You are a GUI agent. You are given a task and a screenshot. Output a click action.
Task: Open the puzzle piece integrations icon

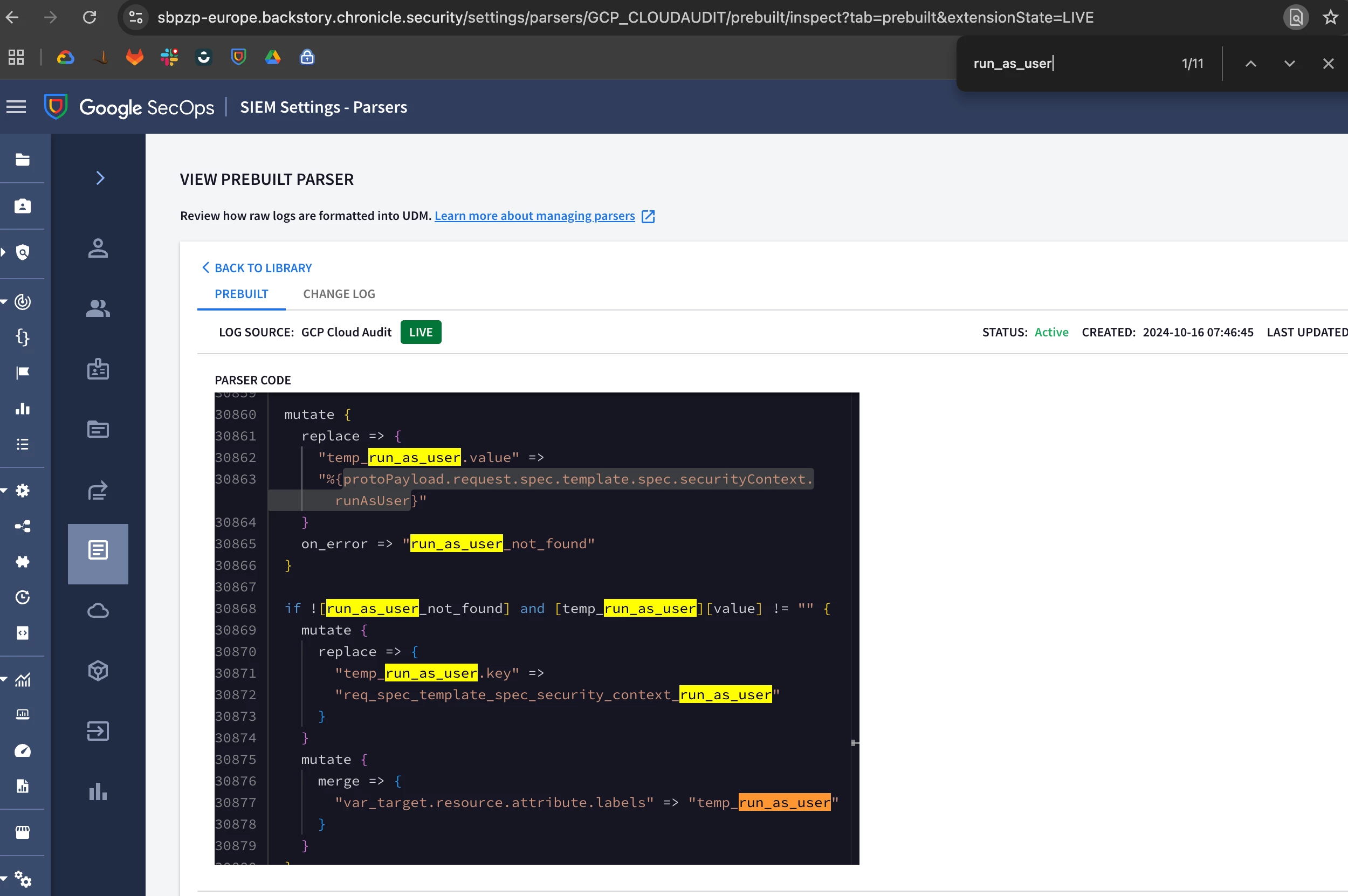pos(22,561)
